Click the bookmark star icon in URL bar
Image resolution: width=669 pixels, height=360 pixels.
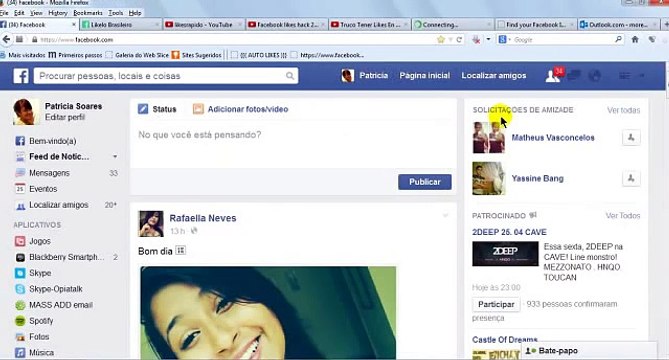tap(441, 39)
